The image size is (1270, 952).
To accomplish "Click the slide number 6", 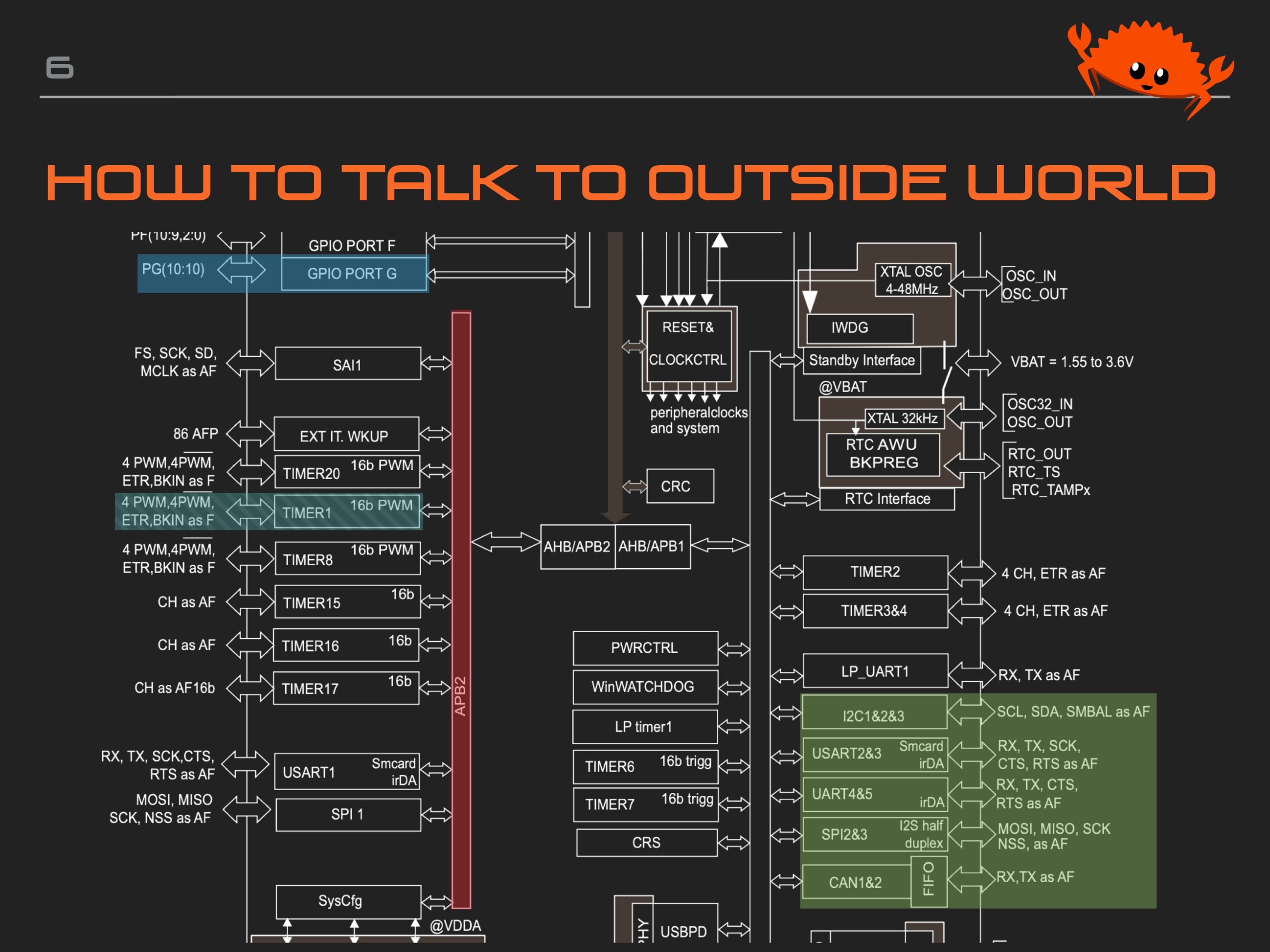I will coord(60,67).
